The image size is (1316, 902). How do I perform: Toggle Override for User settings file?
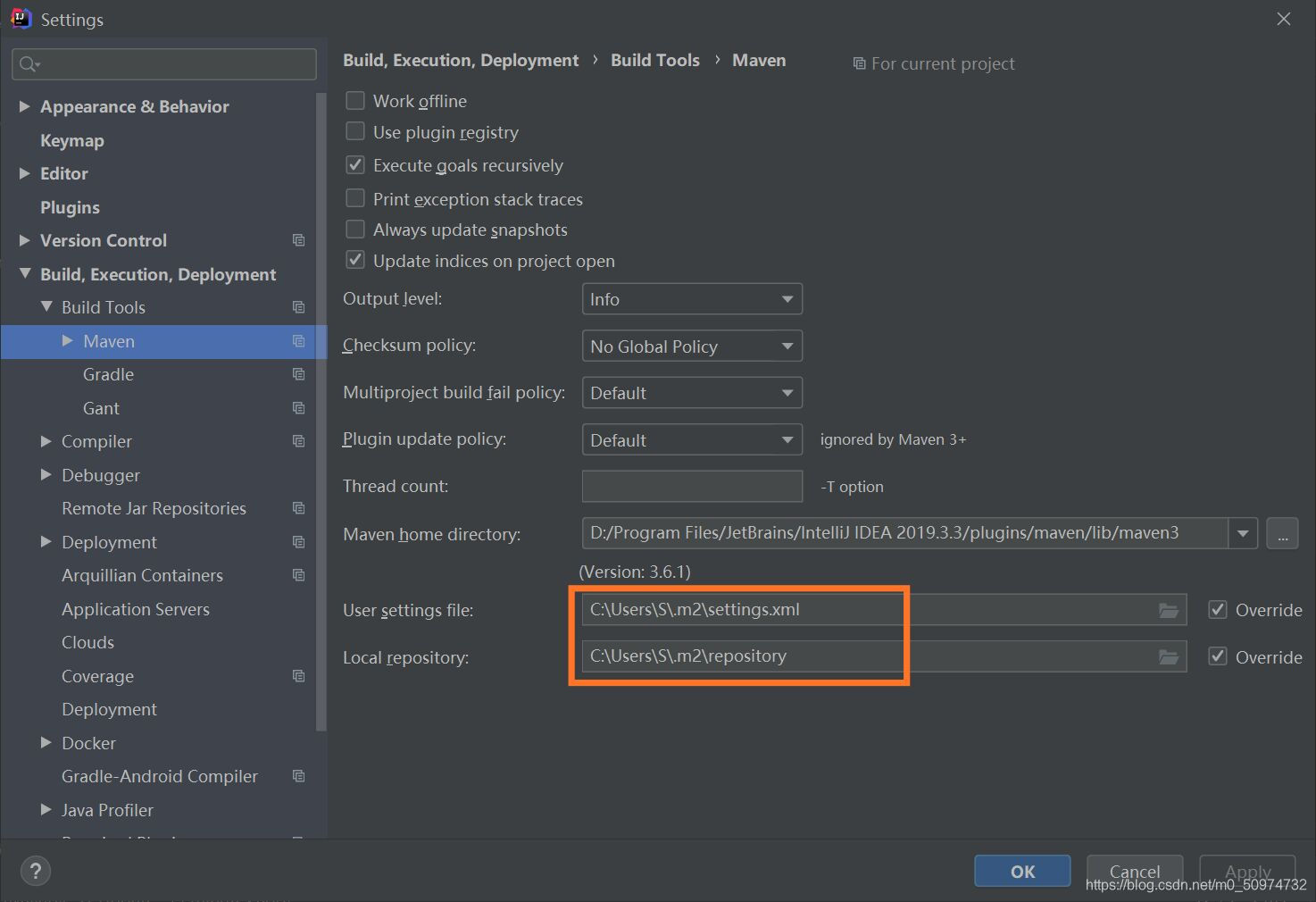(x=1218, y=610)
